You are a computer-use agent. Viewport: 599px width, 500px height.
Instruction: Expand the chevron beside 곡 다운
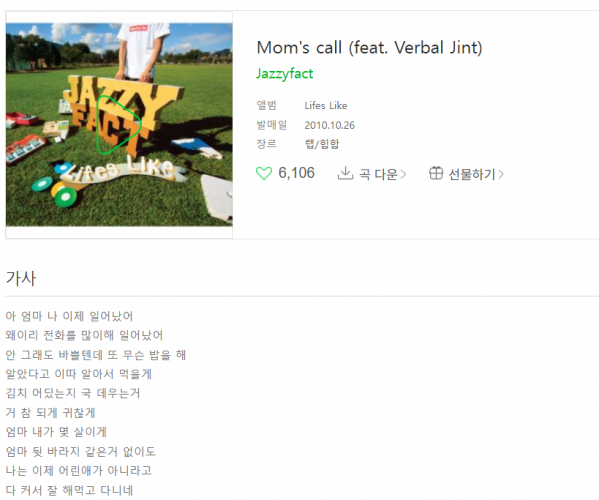(403, 175)
